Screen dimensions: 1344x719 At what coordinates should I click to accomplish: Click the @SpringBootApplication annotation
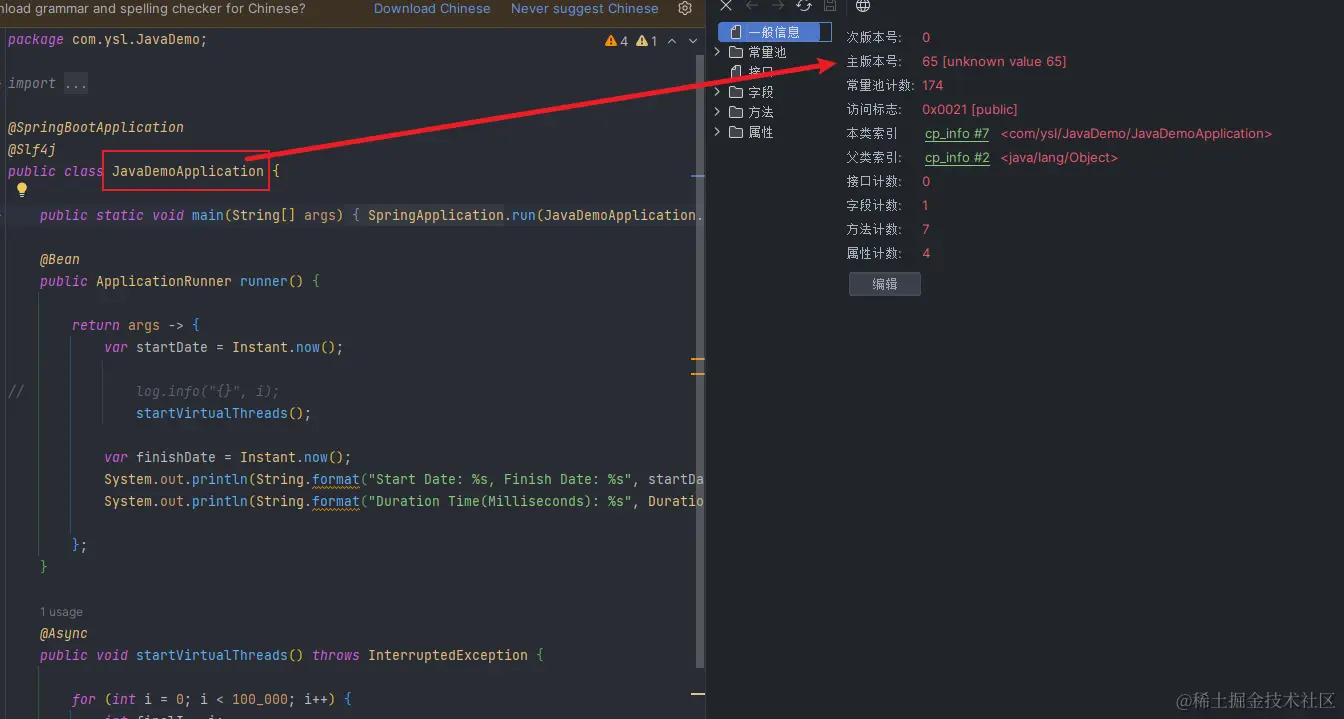click(x=96, y=127)
